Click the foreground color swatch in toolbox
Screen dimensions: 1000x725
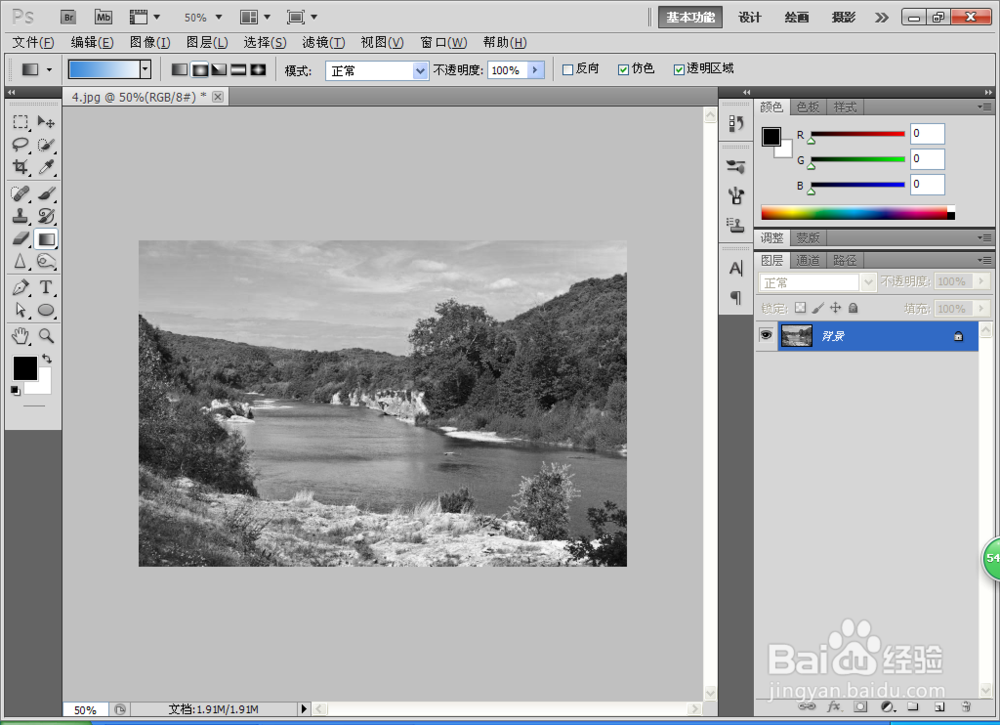pyautogui.click(x=26, y=368)
